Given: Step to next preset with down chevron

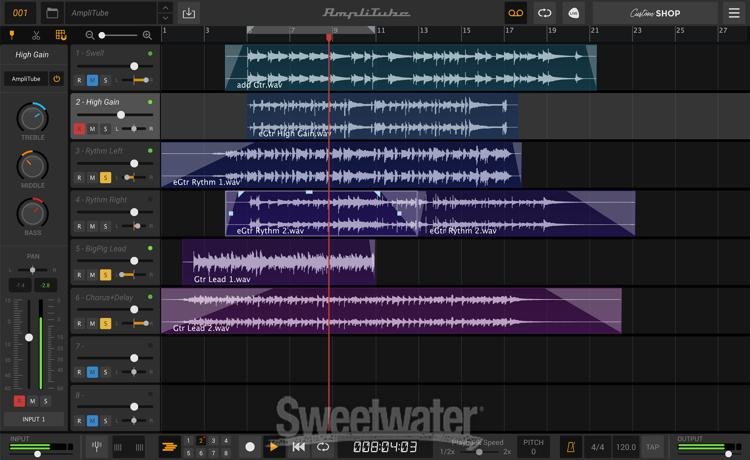Looking at the screenshot, I should pyautogui.click(x=165, y=18).
